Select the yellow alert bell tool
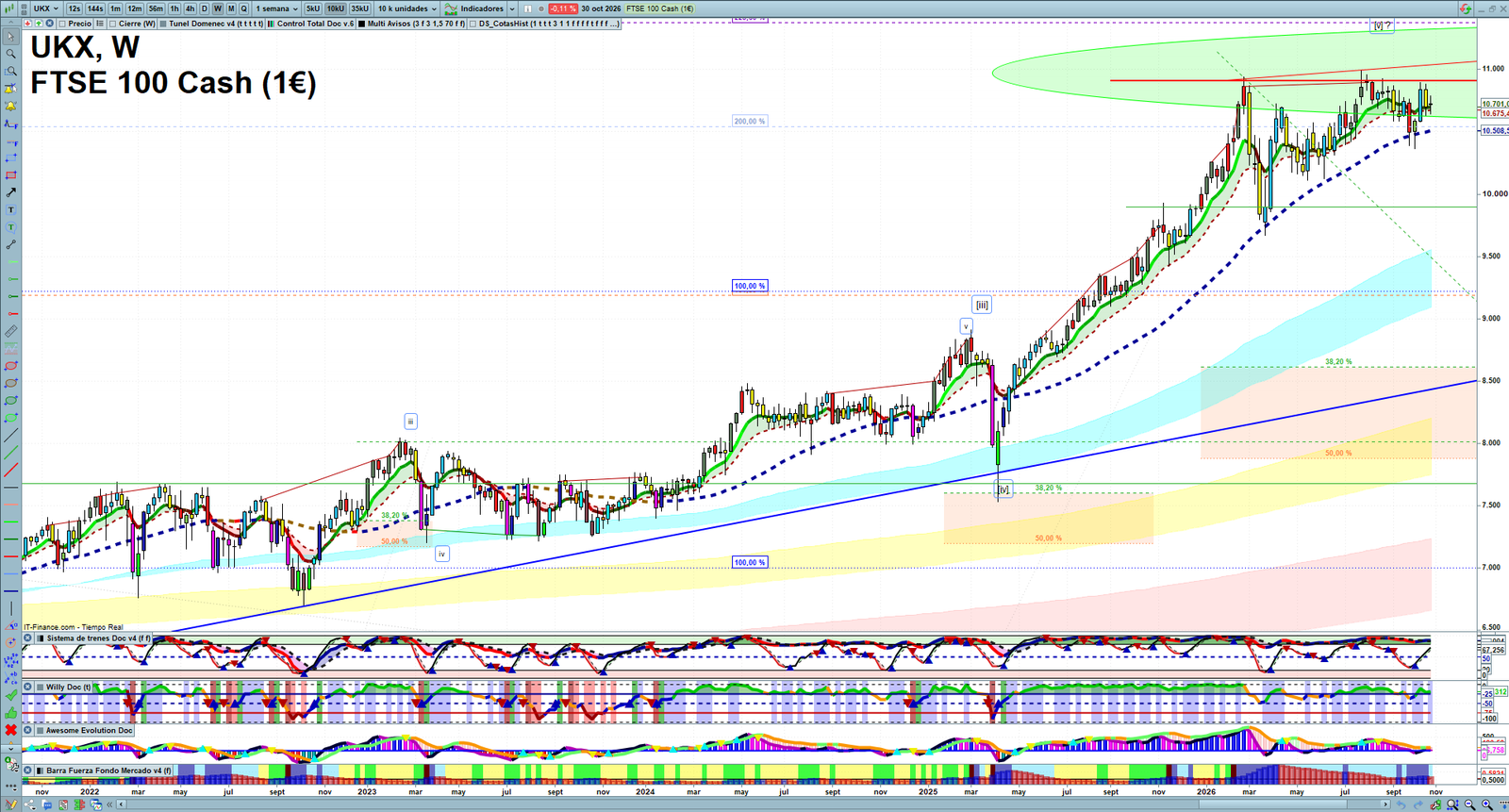1509x812 pixels. point(11,106)
